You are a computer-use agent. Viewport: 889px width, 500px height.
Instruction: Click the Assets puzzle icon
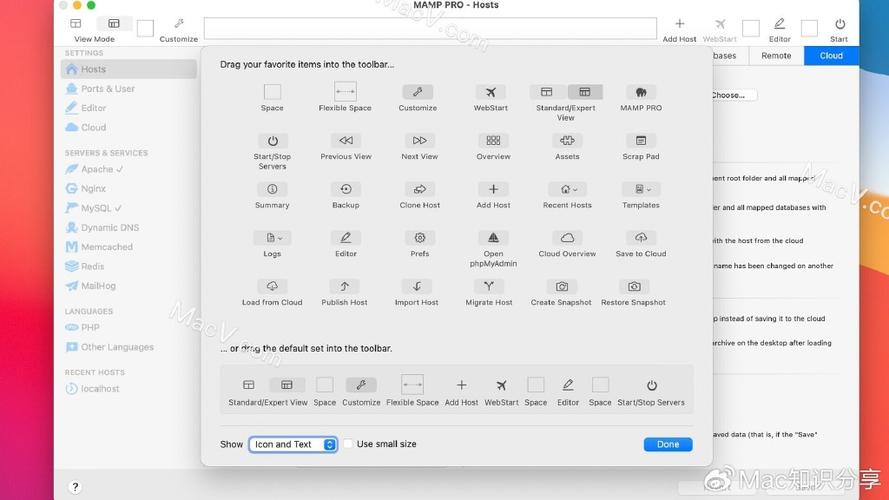click(567, 141)
